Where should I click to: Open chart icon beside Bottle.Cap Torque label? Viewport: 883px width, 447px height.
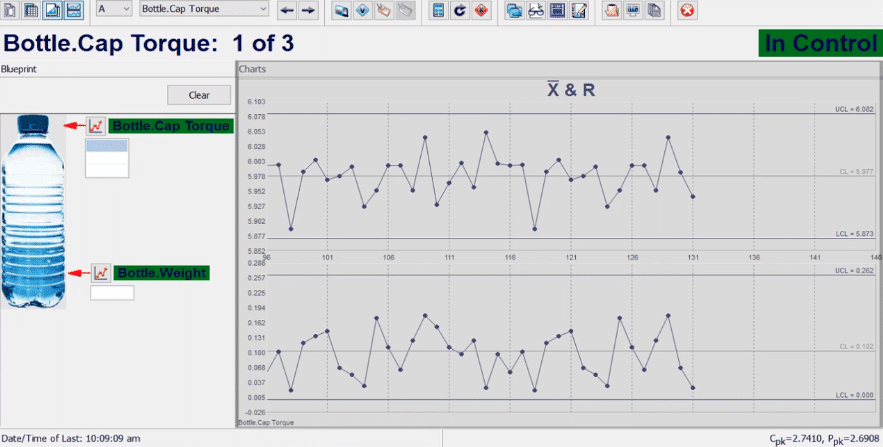click(x=96, y=126)
